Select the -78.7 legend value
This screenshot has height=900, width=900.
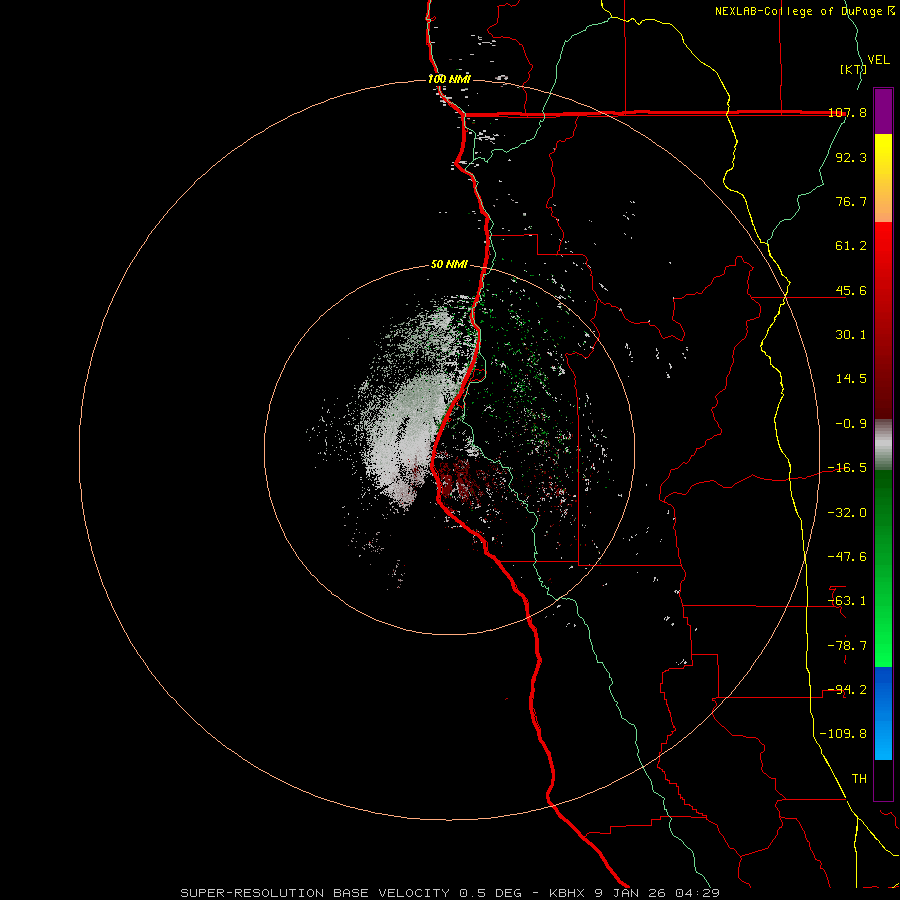pos(847,646)
